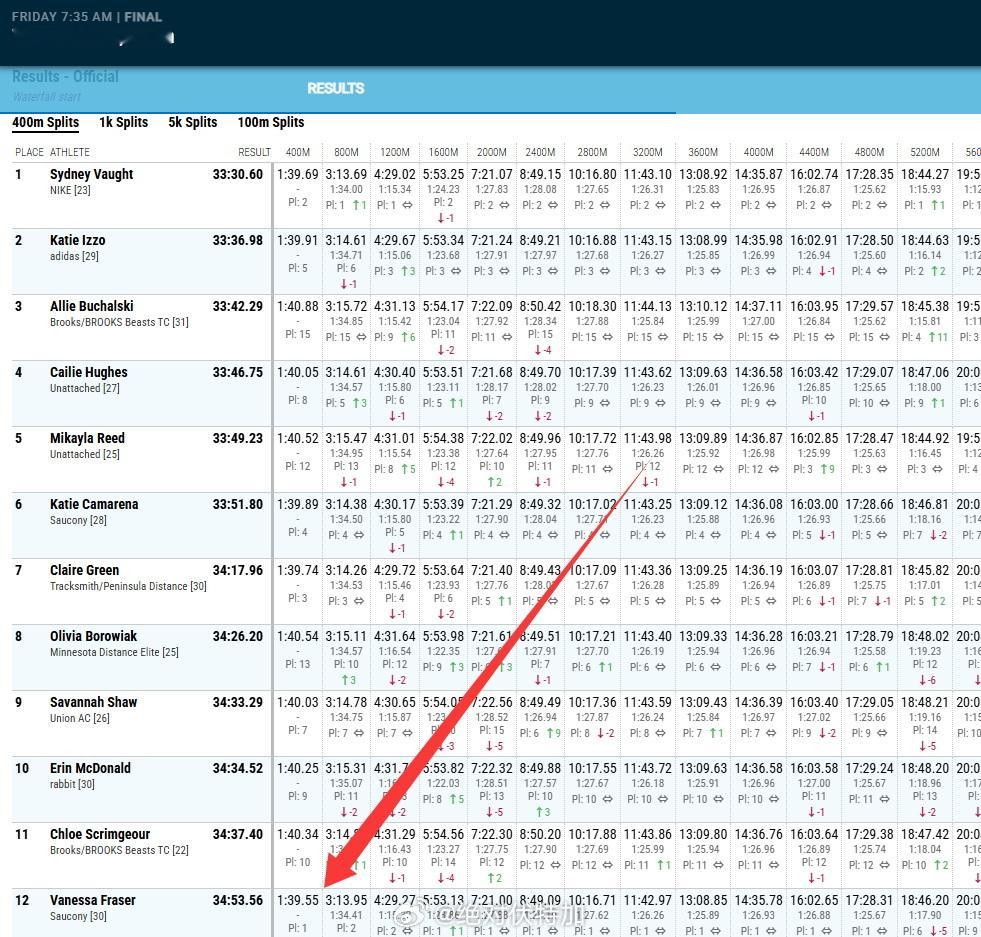Click the 2000M column header
The height and width of the screenshot is (937, 981).
(x=492, y=152)
